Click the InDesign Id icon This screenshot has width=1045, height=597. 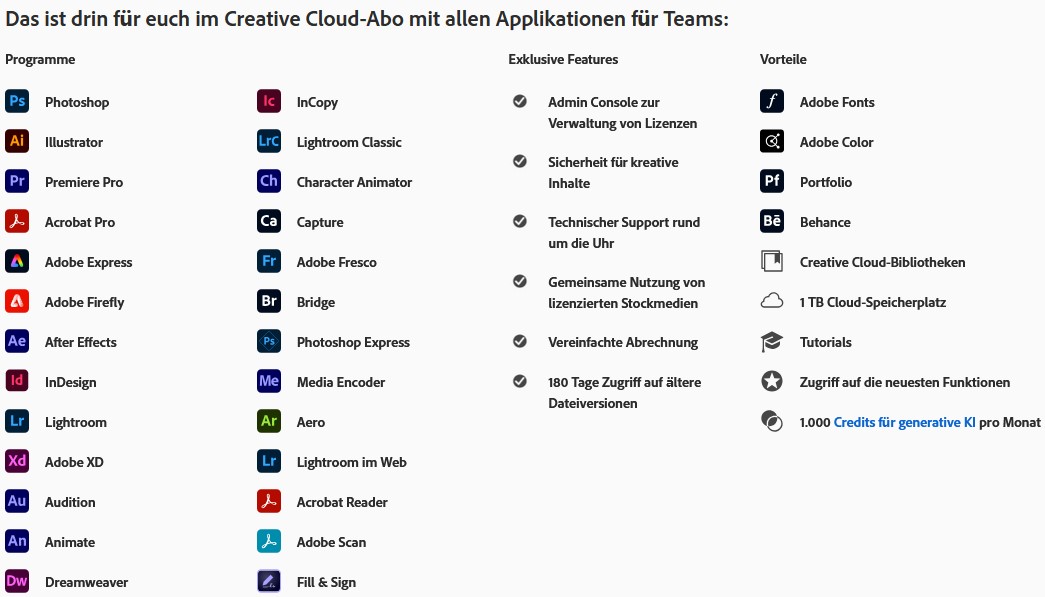coord(17,381)
